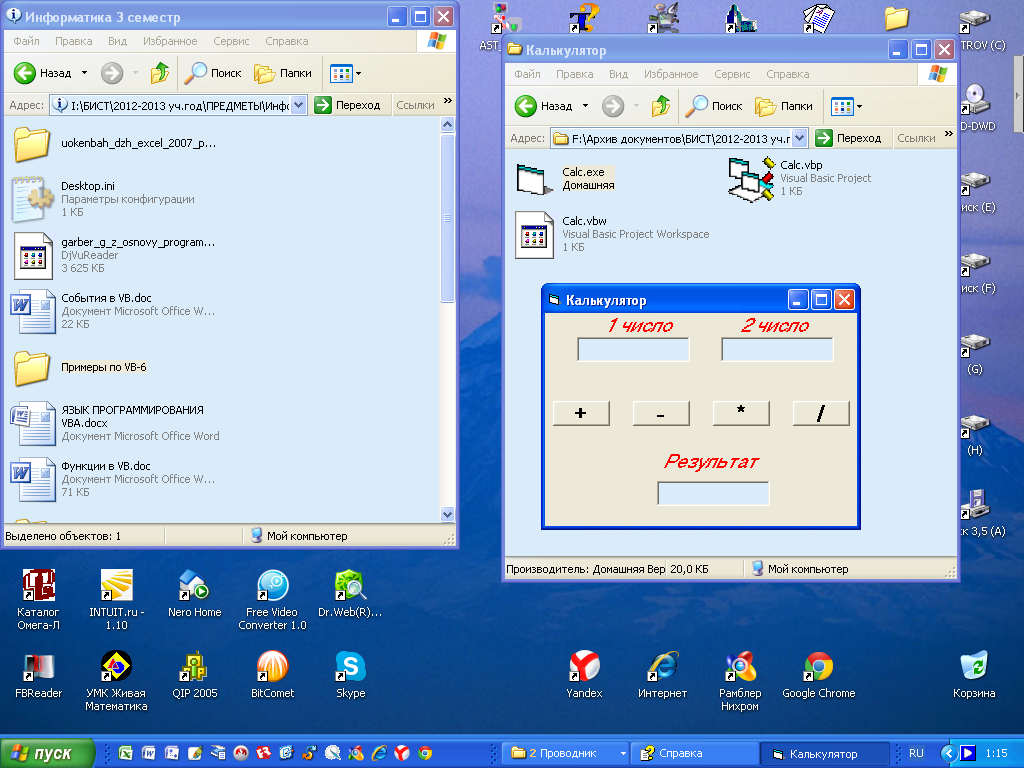Select Calc.vbp Visual Basic Project icon
The width and height of the screenshot is (1024, 768).
pyautogui.click(x=751, y=179)
